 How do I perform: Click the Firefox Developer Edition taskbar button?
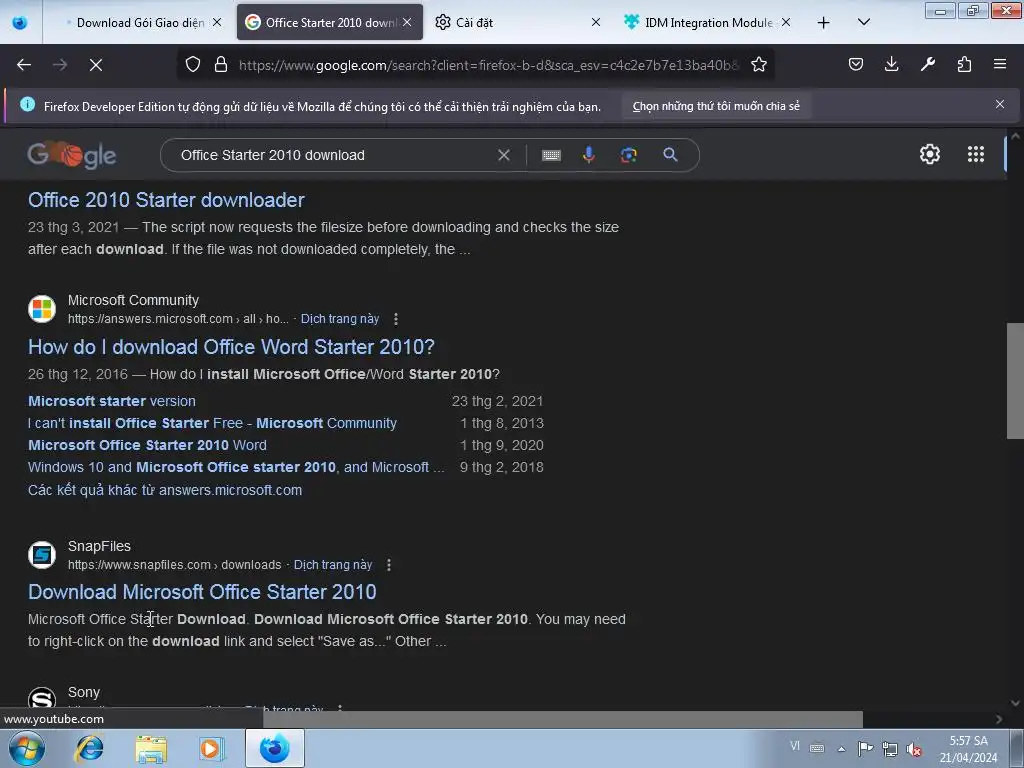pos(275,748)
